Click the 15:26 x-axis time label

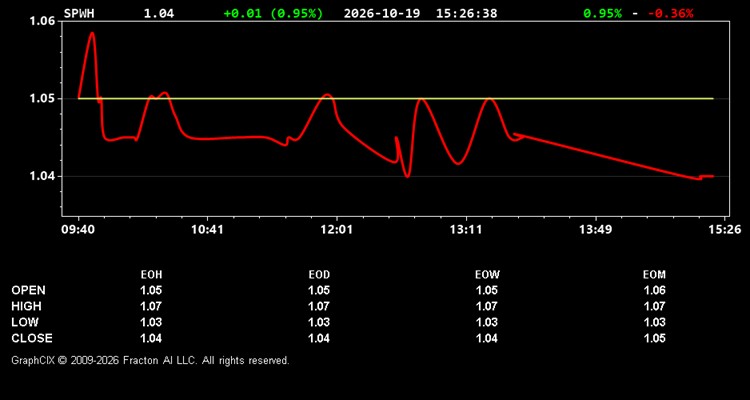tap(725, 229)
